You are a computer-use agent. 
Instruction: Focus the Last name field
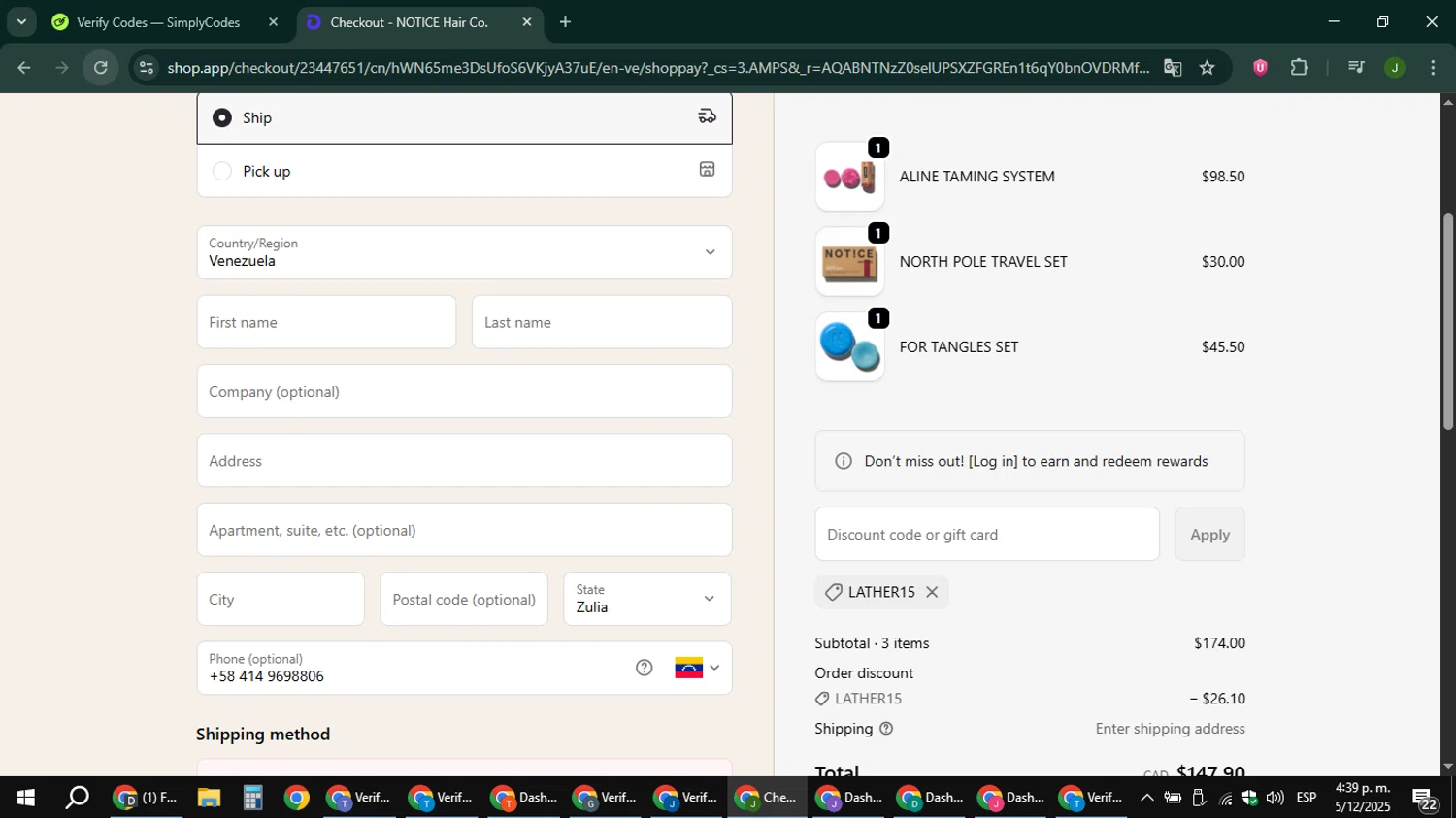(x=602, y=322)
